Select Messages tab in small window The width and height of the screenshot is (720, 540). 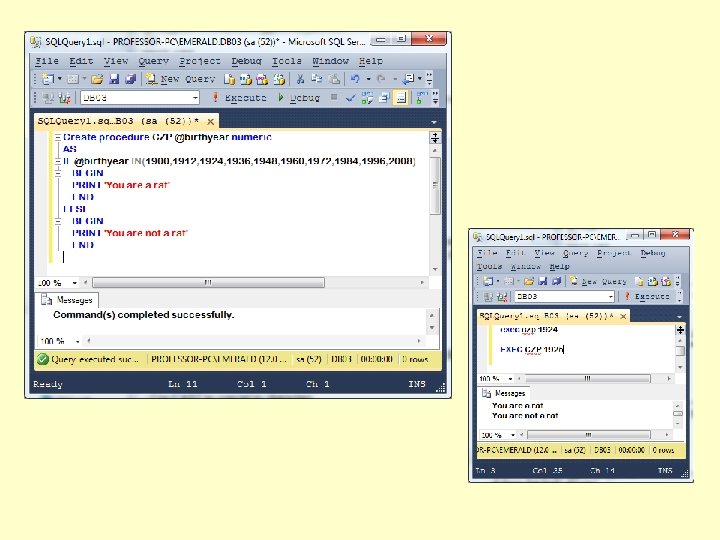[504, 394]
